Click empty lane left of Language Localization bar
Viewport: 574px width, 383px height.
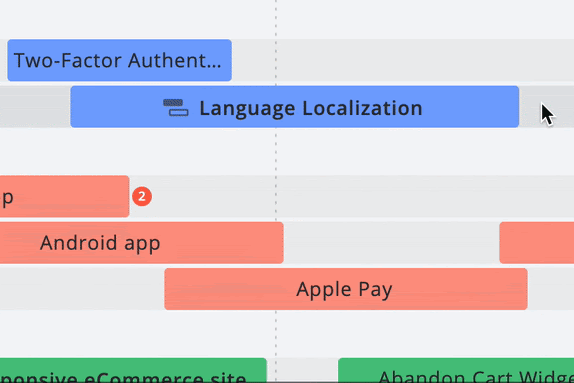pyautogui.click(x=35, y=107)
